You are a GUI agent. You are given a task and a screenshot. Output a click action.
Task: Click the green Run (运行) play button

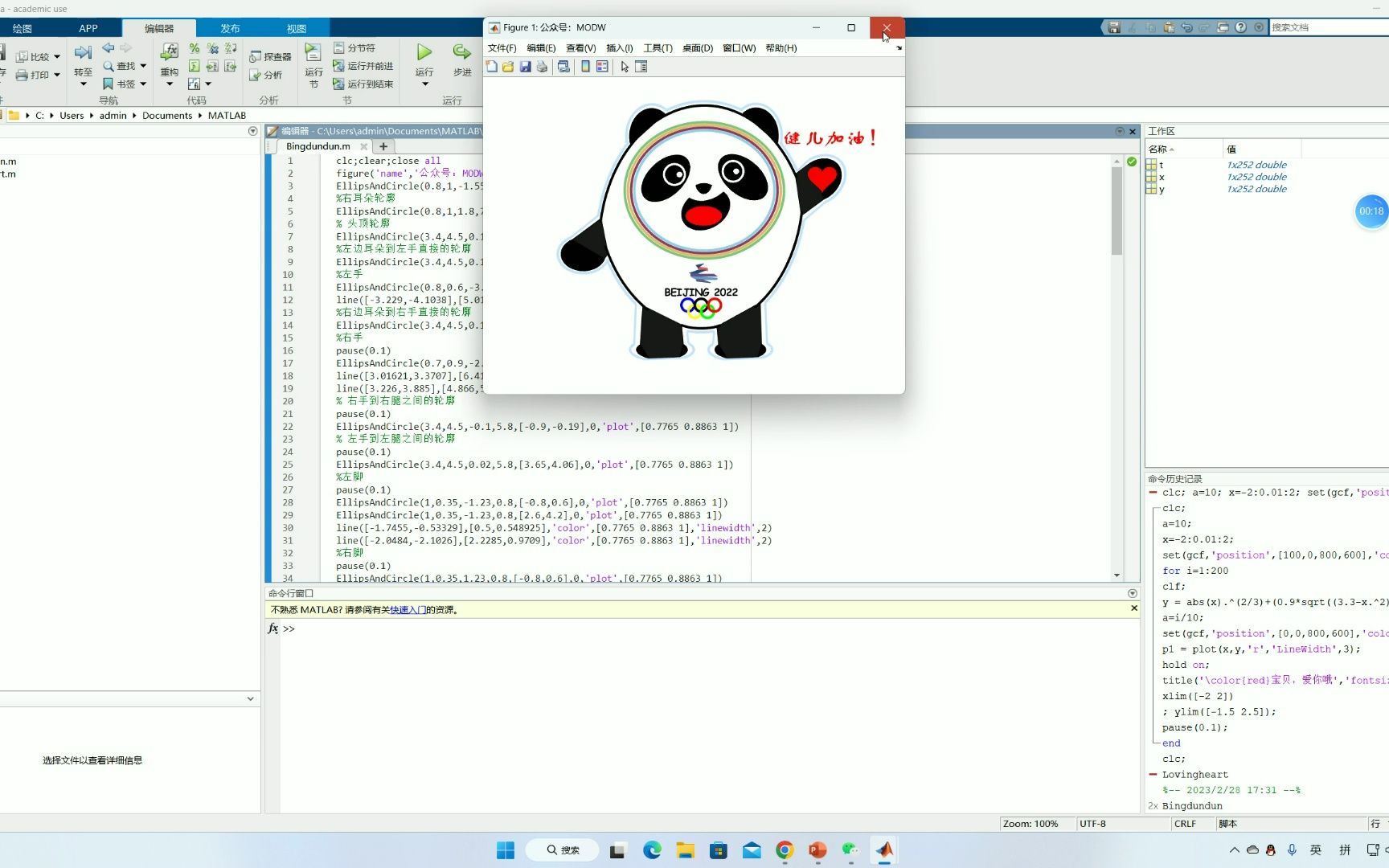tap(424, 52)
